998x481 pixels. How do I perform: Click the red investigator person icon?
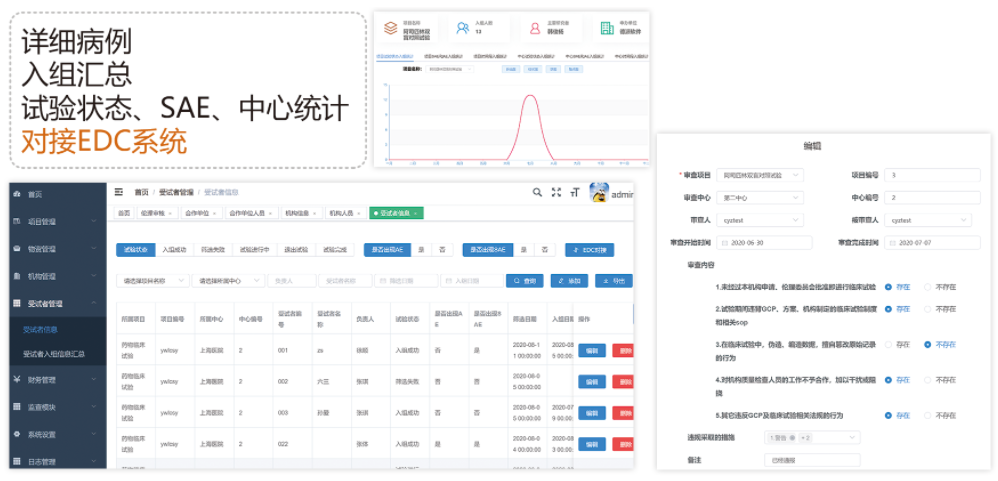tap(535, 28)
